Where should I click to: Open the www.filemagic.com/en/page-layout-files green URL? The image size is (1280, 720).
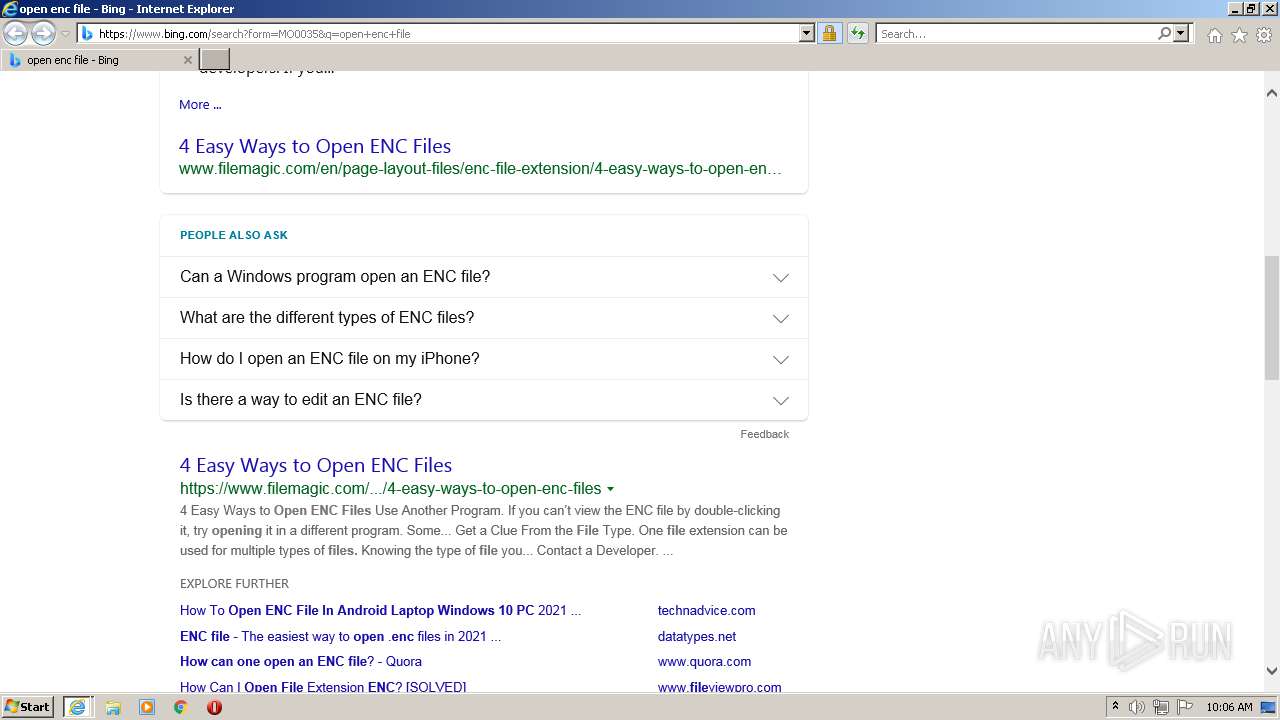pos(480,169)
